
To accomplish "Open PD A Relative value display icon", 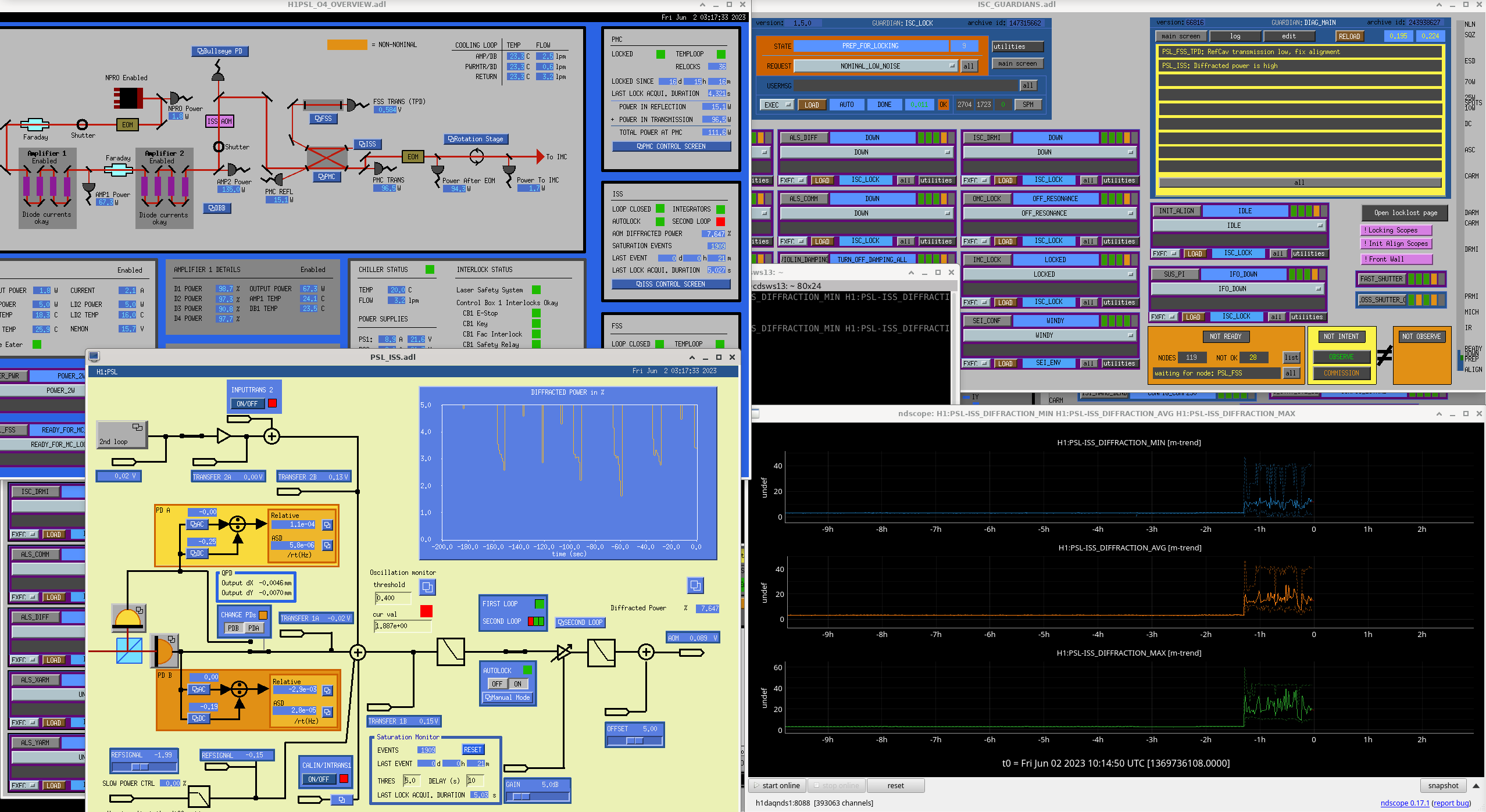I will coord(327,525).
